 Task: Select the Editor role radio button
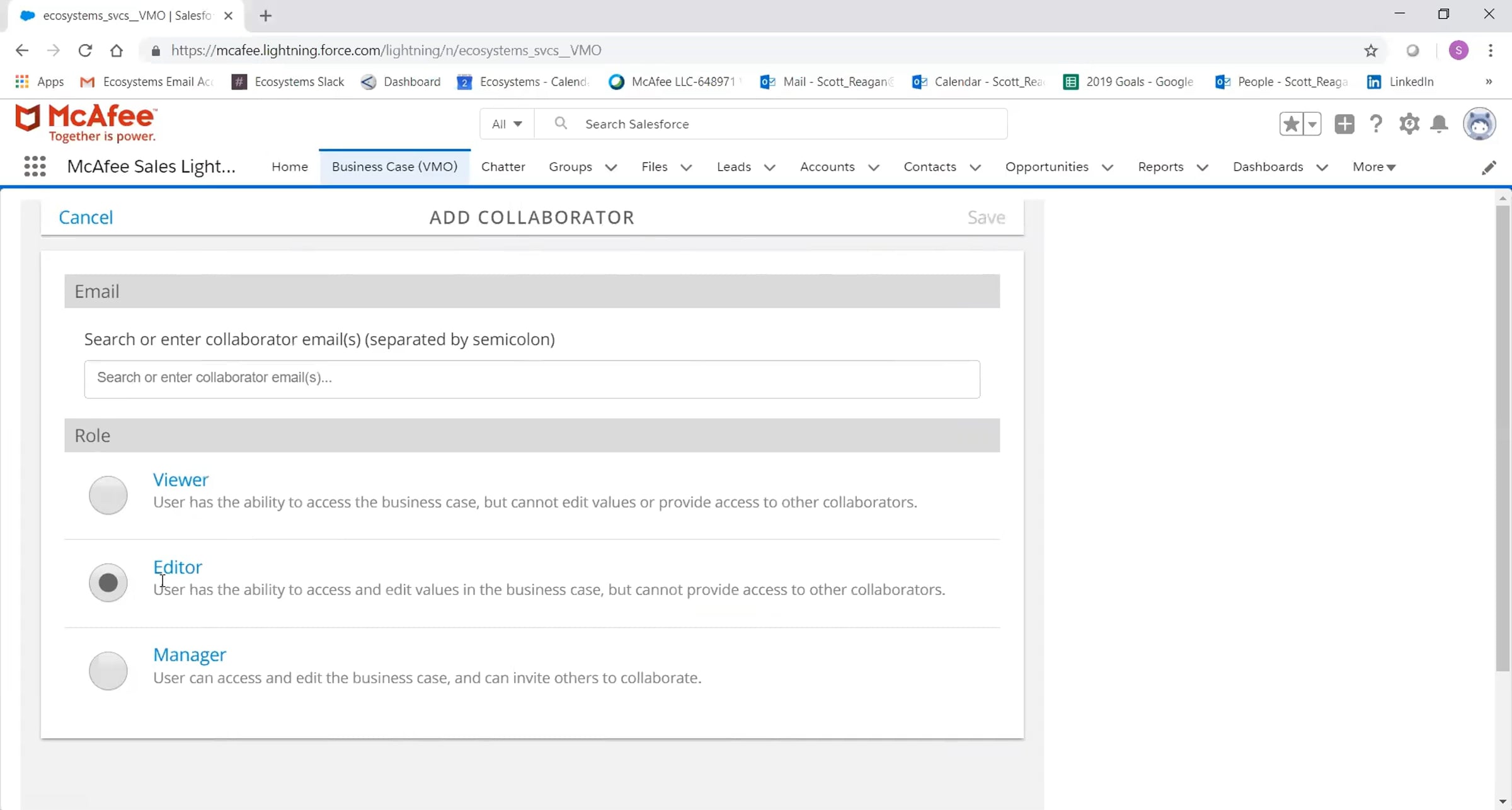coord(108,582)
